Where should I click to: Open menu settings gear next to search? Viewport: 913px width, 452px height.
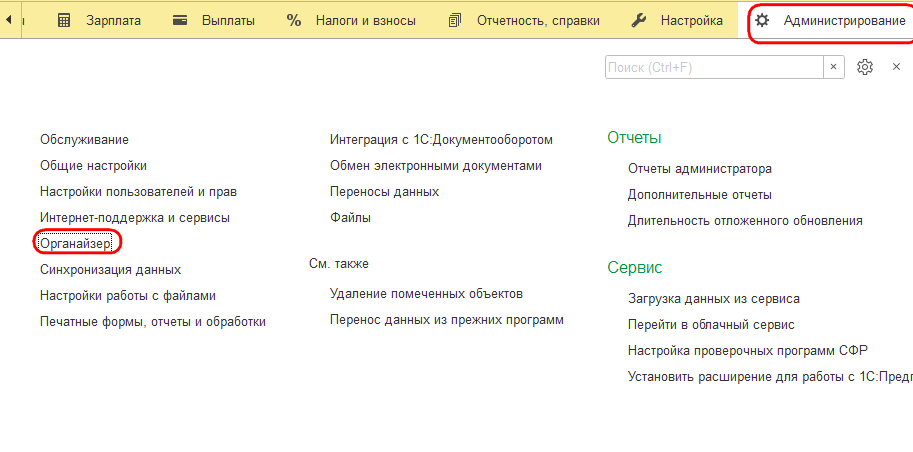point(865,67)
